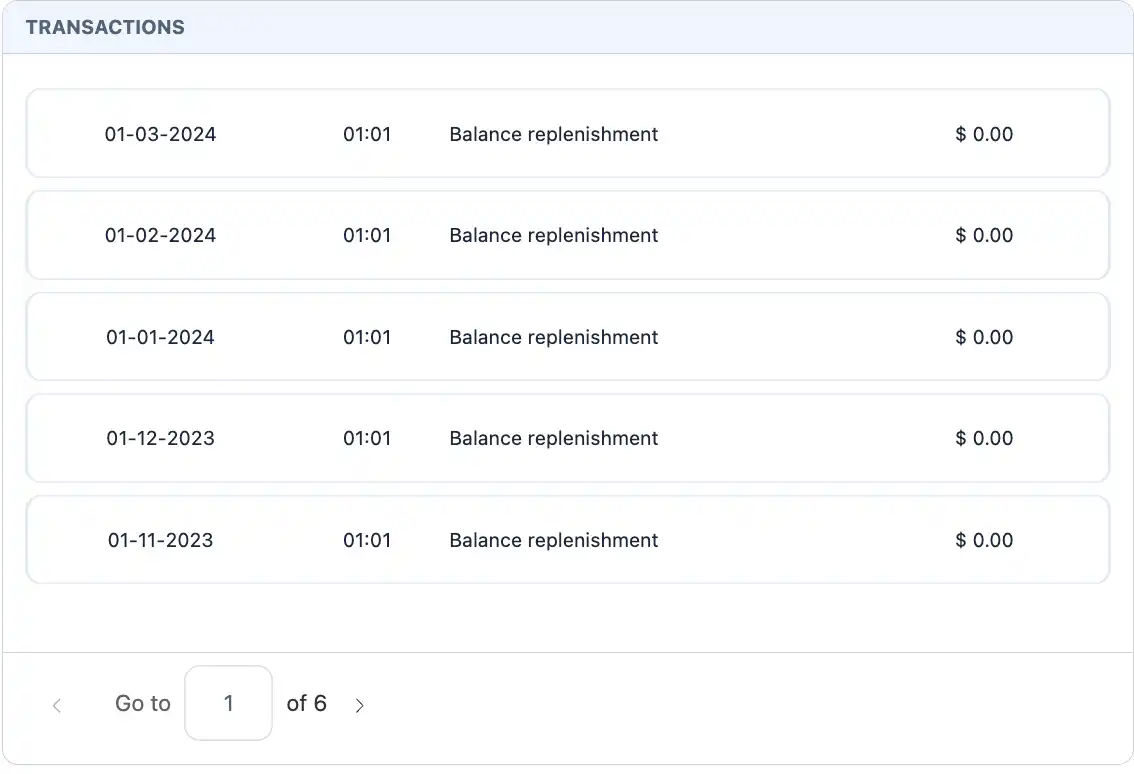Click Balance replenishment label for 01-12-2023
Image resolution: width=1134 pixels, height=774 pixels.
553,438
